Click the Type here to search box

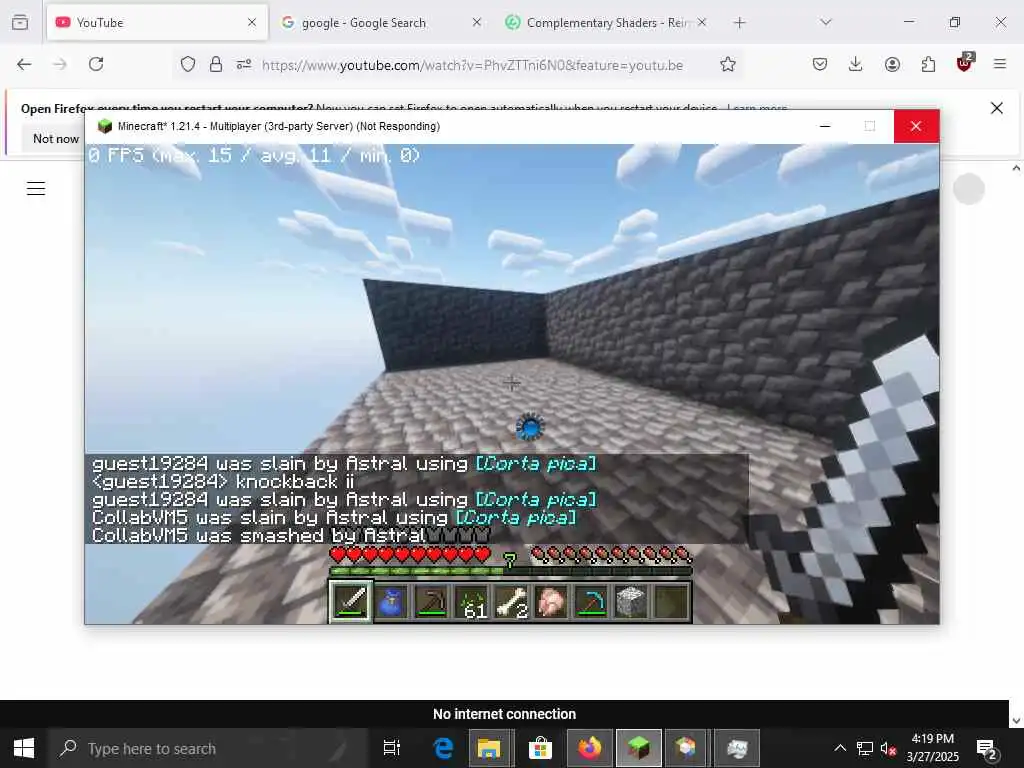[209, 748]
